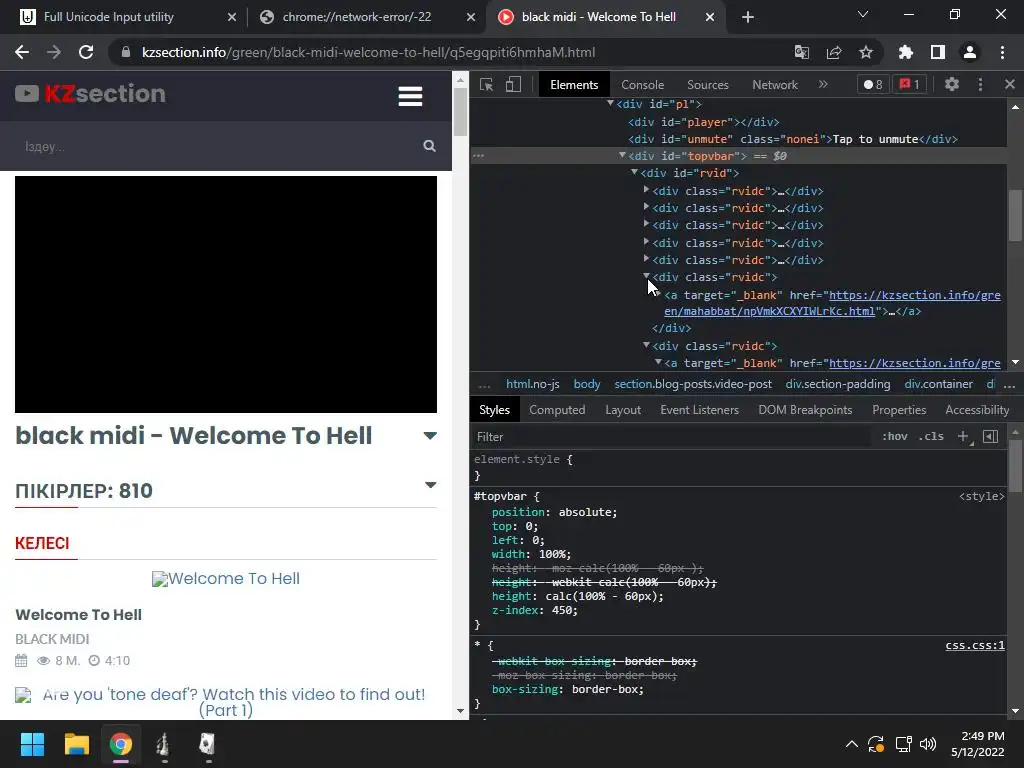Expand the second rvidc div node
The image size is (1024, 768).
[x=647, y=207]
